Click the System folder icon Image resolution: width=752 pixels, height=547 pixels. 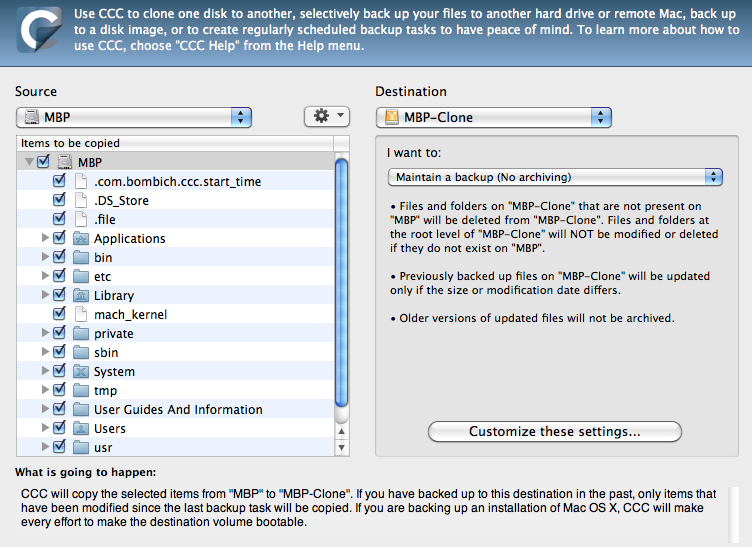click(x=81, y=372)
